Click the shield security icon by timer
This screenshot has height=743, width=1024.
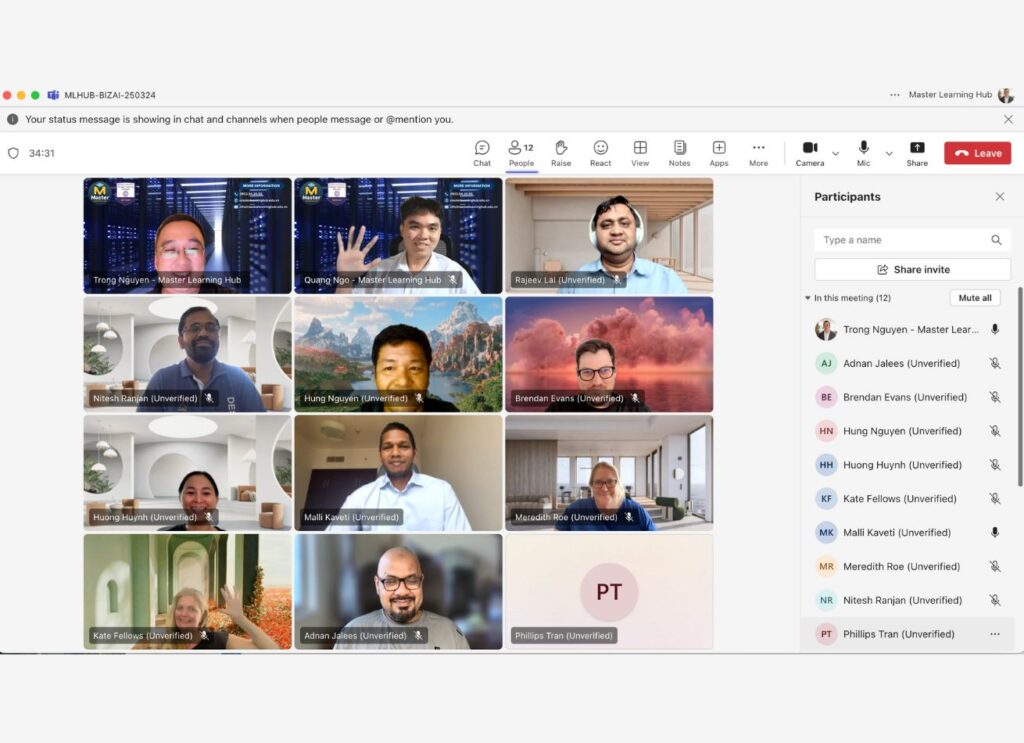[x=13, y=153]
